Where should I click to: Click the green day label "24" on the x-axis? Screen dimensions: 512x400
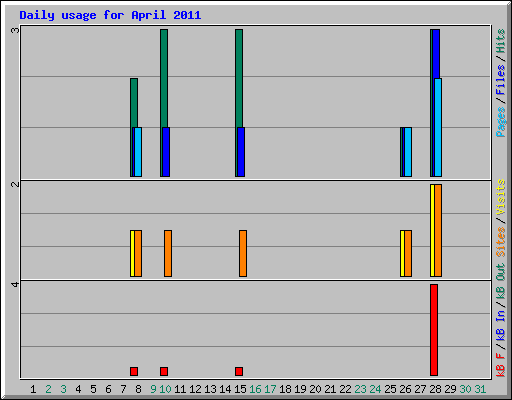coord(375,389)
